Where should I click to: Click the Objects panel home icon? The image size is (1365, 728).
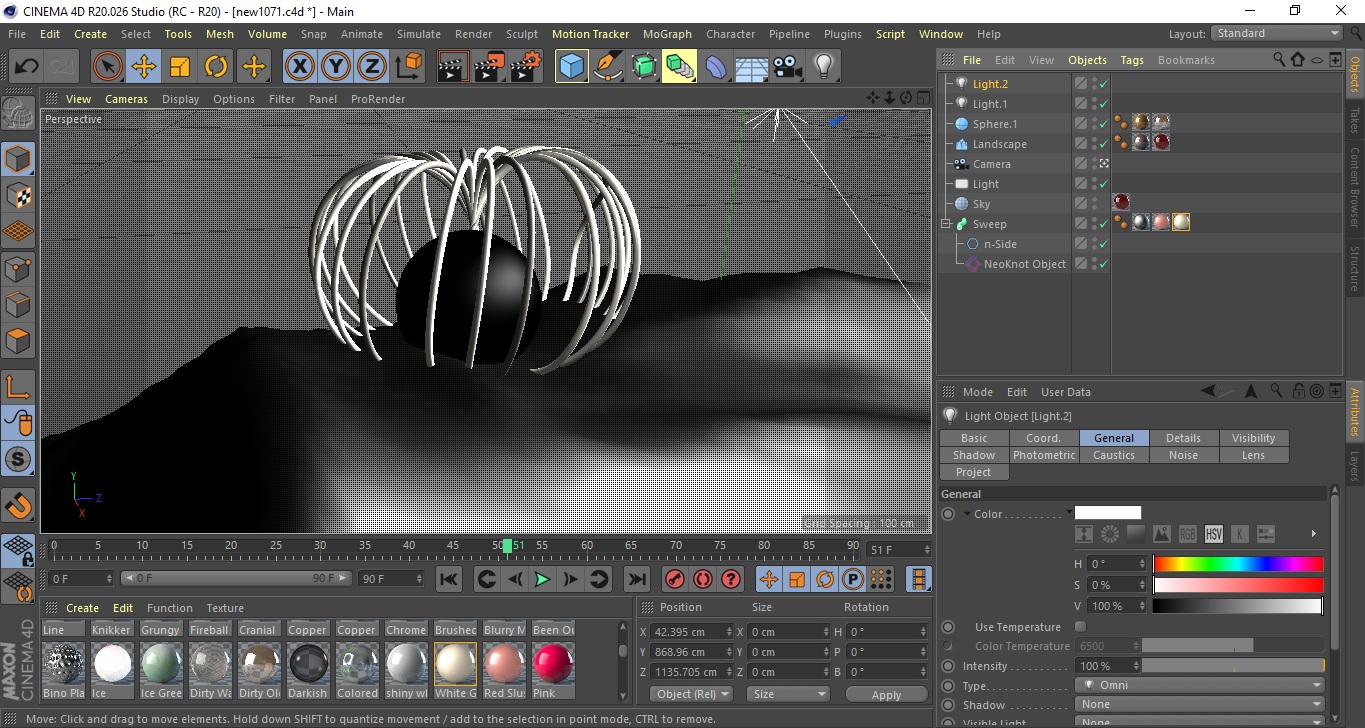[1297, 60]
